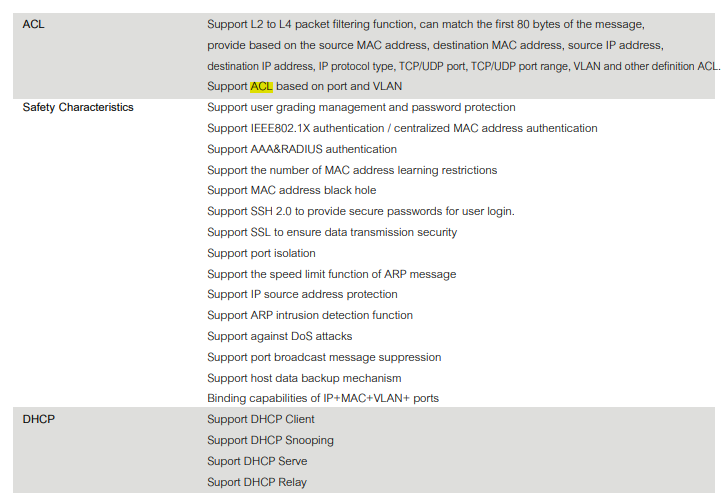The width and height of the screenshot is (722, 495).
Task: Click the host data backup mechanism line
Action: (x=304, y=378)
